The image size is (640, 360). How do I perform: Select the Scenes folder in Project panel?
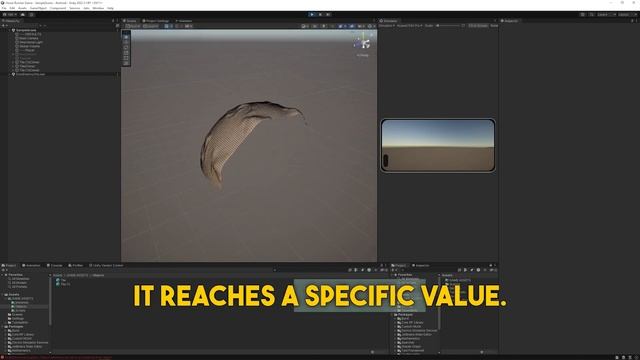[x=16, y=315]
